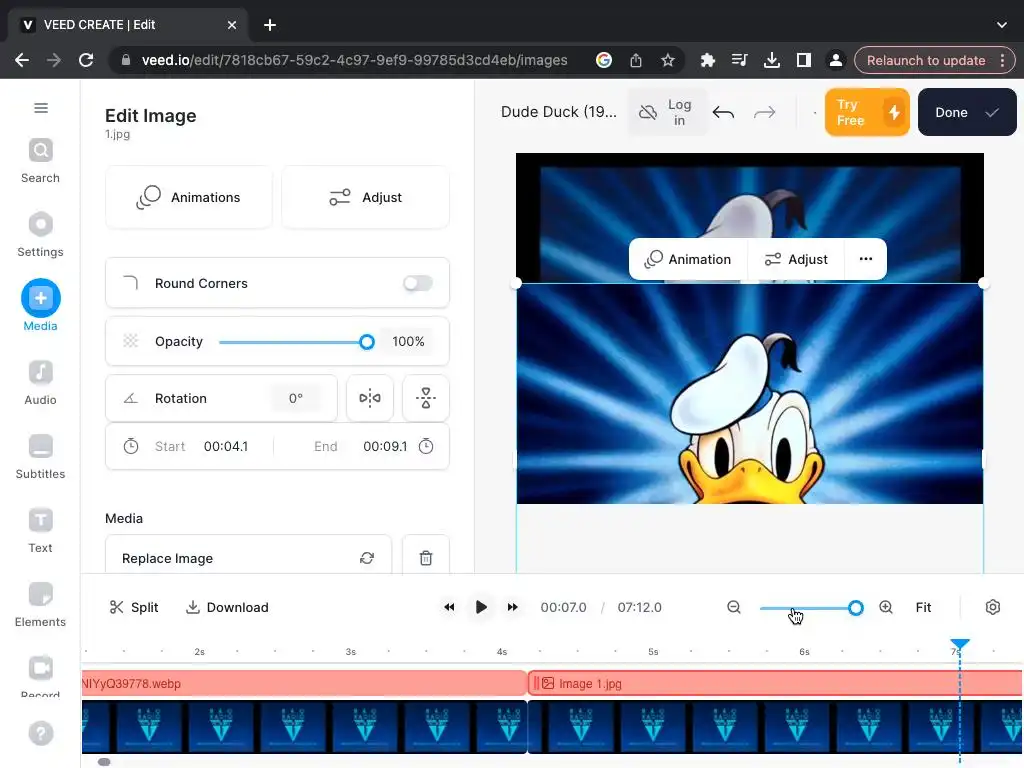The image size is (1024, 768).
Task: Click the Opacity slider handle
Action: (367, 342)
